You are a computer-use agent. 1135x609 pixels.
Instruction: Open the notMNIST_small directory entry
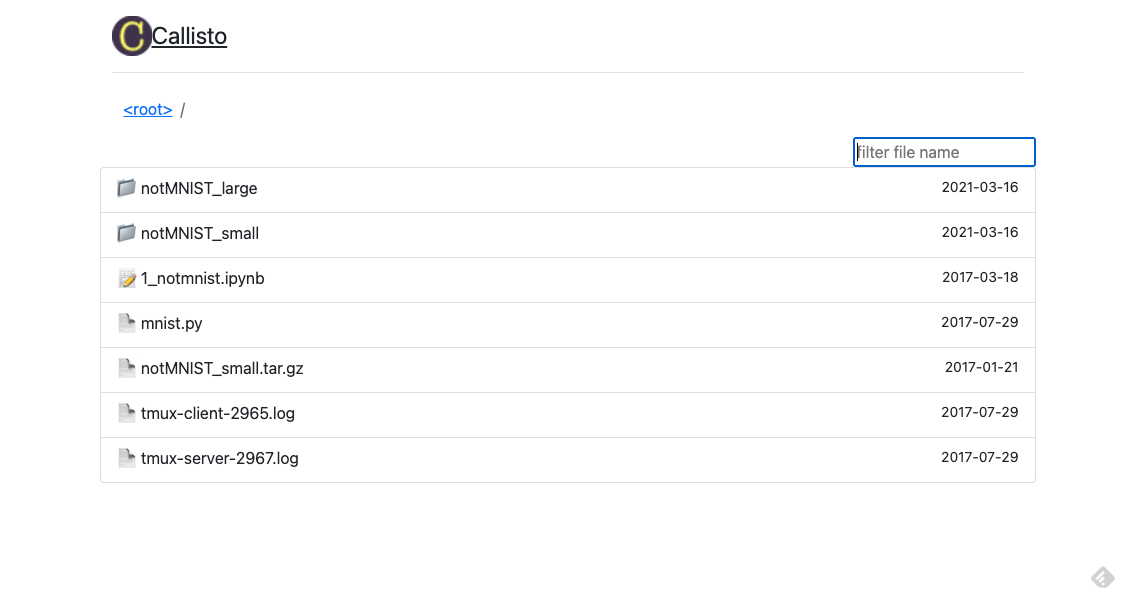[199, 233]
